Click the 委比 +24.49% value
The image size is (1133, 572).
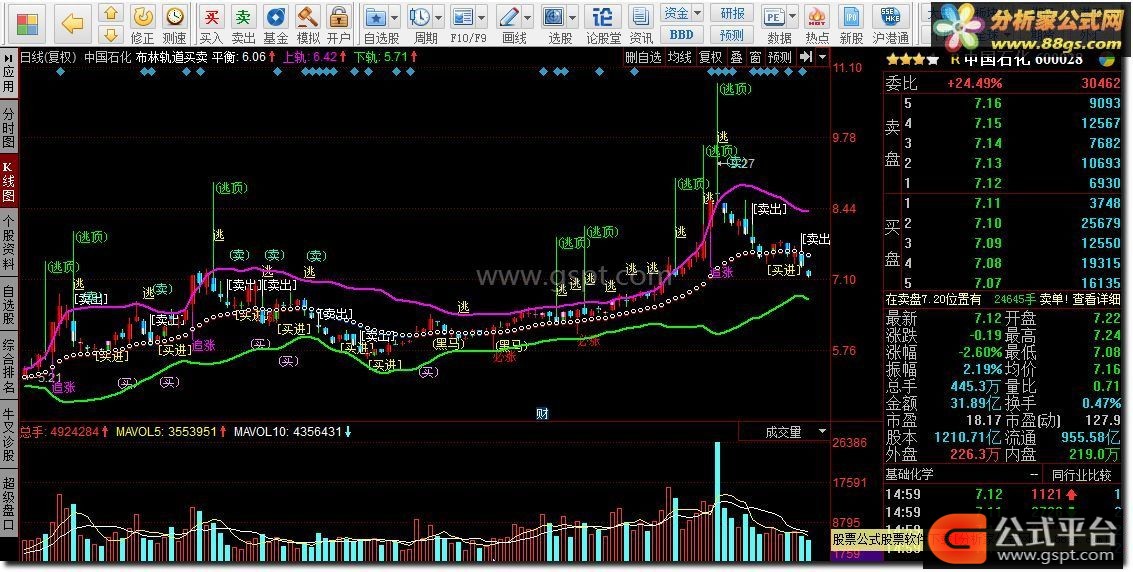[x=974, y=84]
